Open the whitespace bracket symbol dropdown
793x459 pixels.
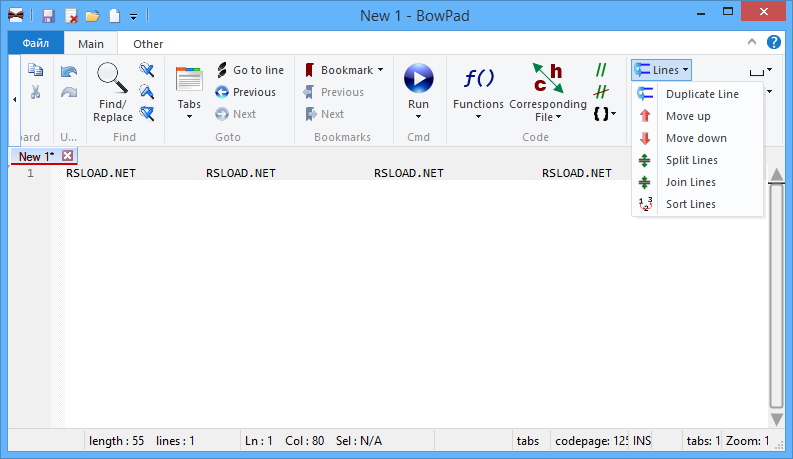(x=761, y=71)
